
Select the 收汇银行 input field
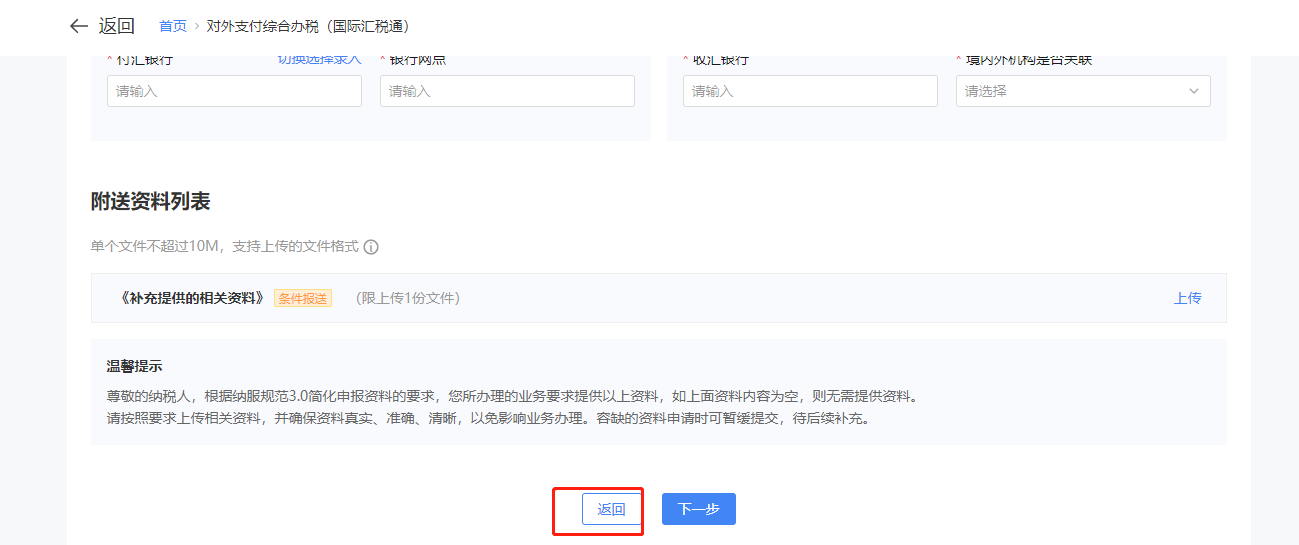point(810,91)
